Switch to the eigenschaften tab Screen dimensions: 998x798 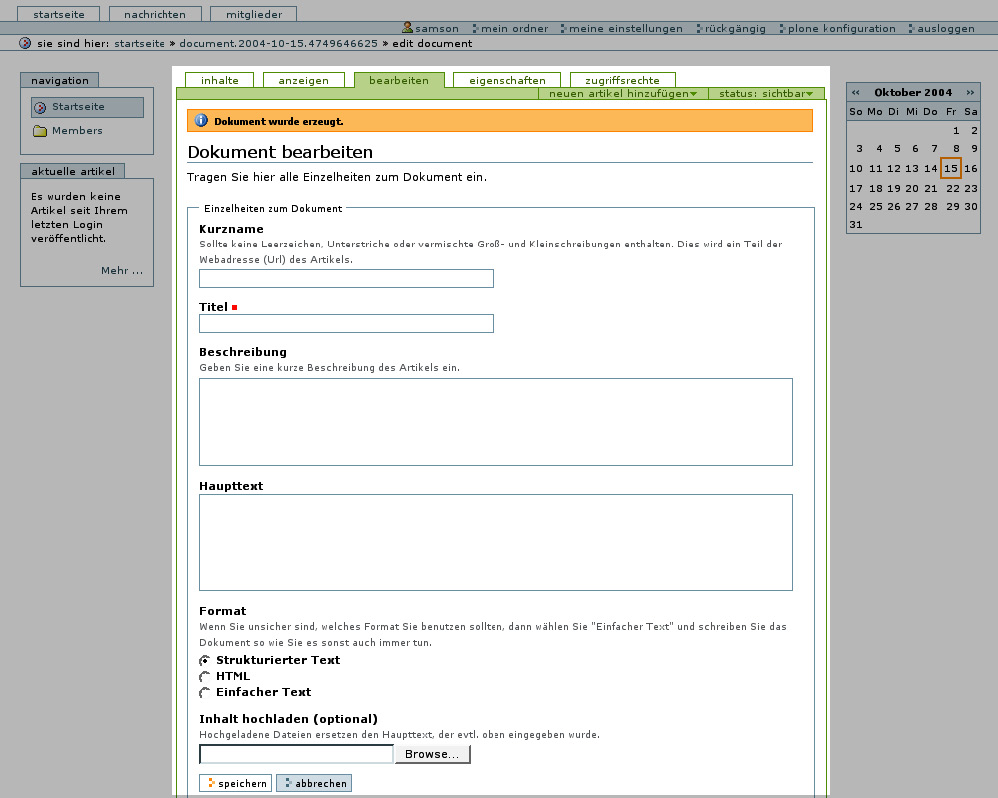click(x=507, y=80)
